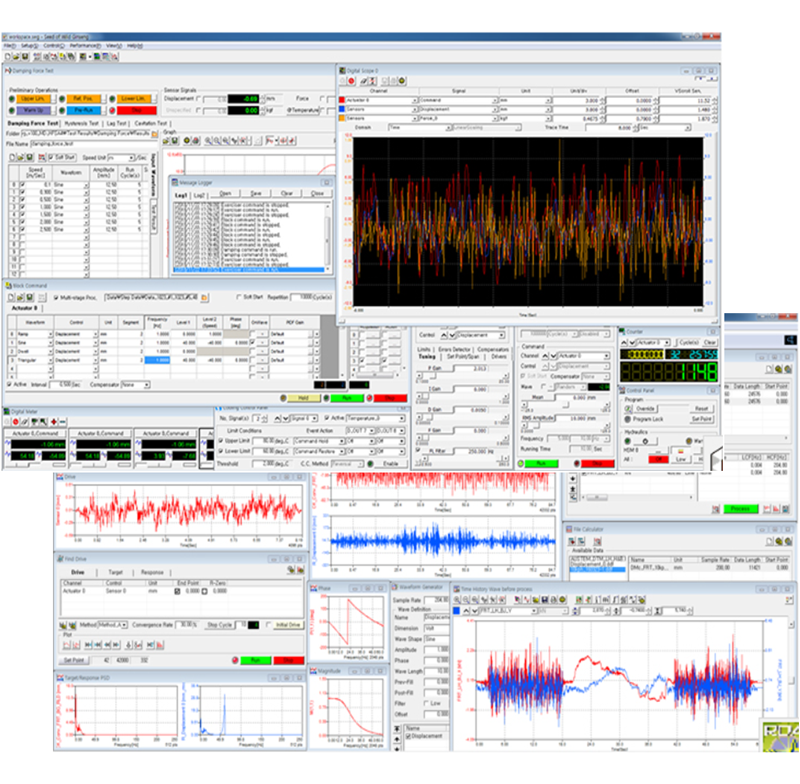Toggle Upper Limit checkbox in limit conditions

(x=221, y=440)
